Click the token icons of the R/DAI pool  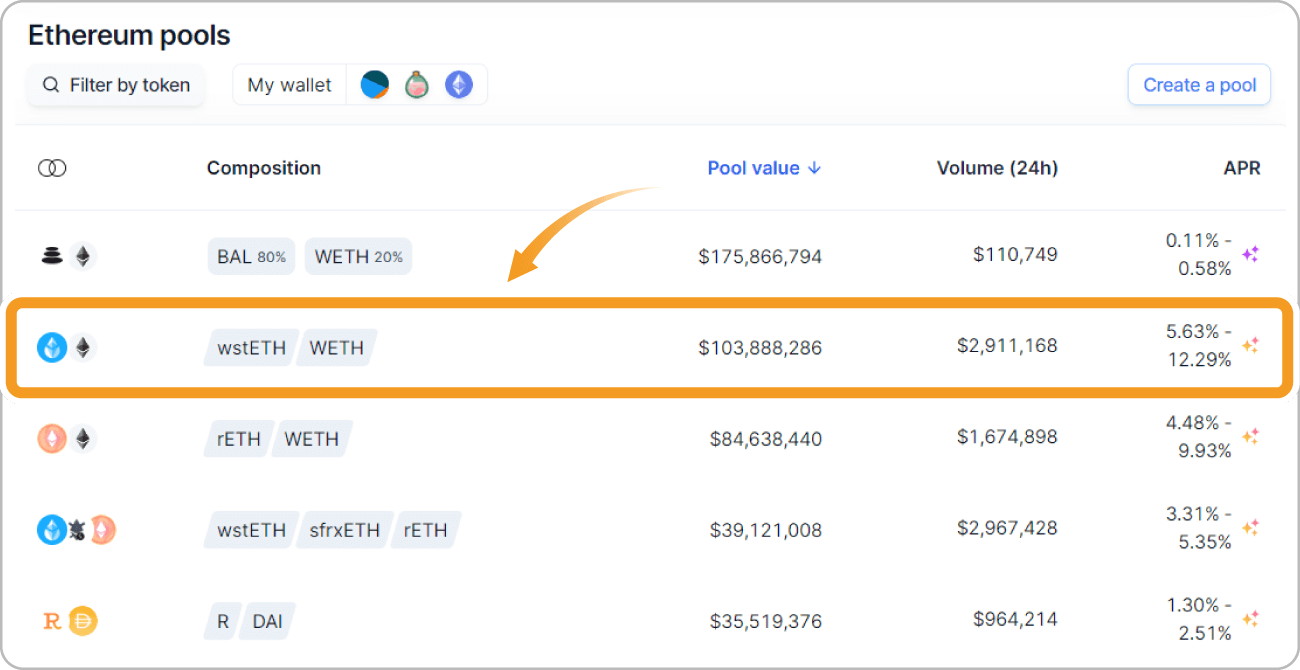(69, 621)
